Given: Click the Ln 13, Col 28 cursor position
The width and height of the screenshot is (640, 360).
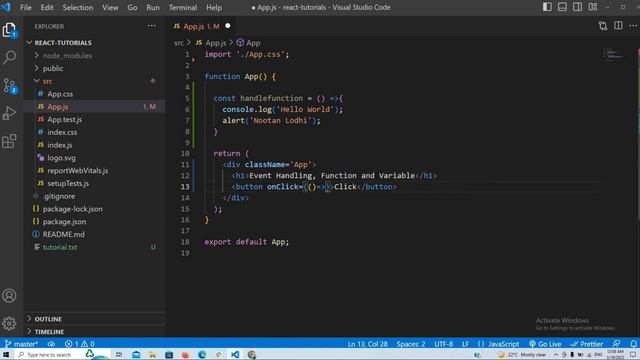Looking at the screenshot, I should coord(367,344).
